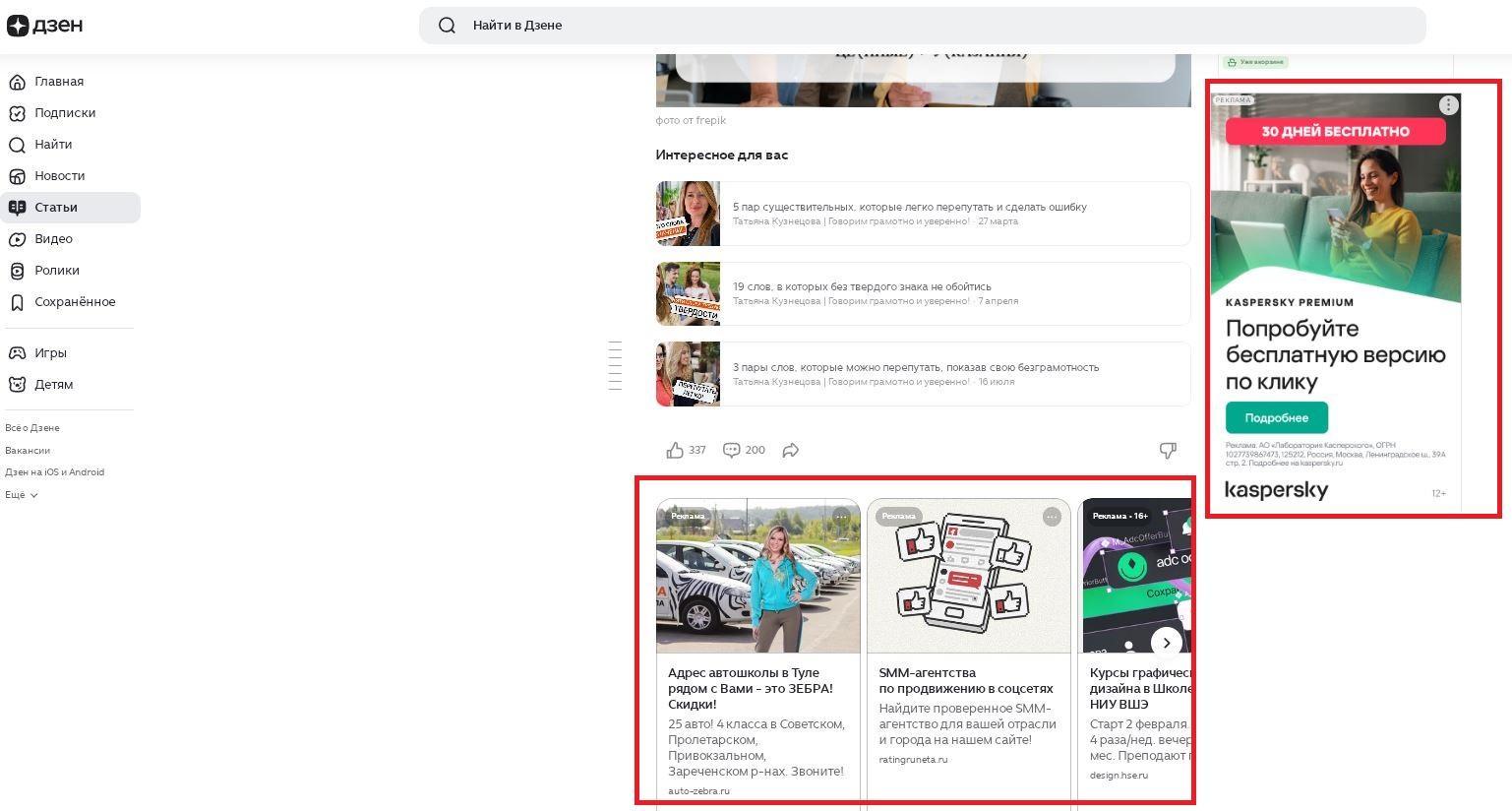Click the Dzen logo
Viewport: 1512px width, 811px height.
[45, 26]
